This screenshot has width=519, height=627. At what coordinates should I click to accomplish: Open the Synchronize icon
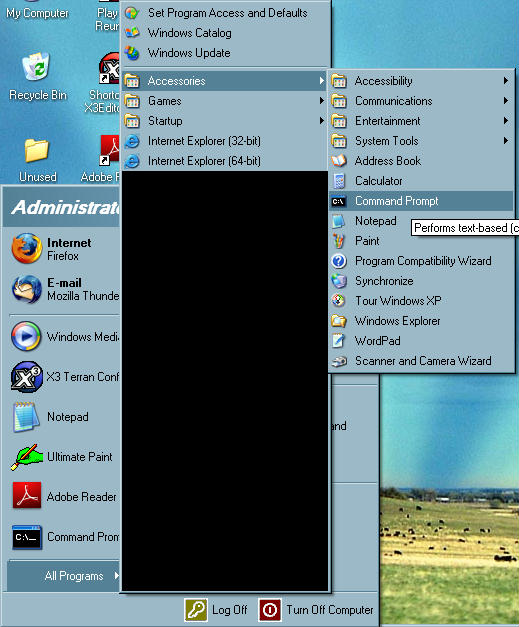click(339, 281)
